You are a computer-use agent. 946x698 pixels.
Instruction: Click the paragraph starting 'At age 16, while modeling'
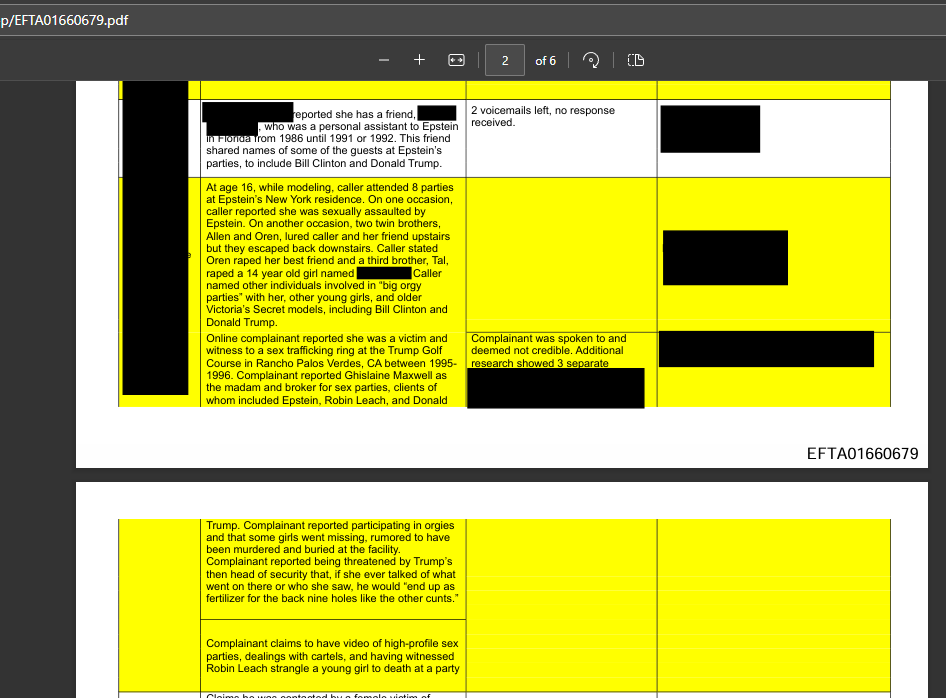330,254
